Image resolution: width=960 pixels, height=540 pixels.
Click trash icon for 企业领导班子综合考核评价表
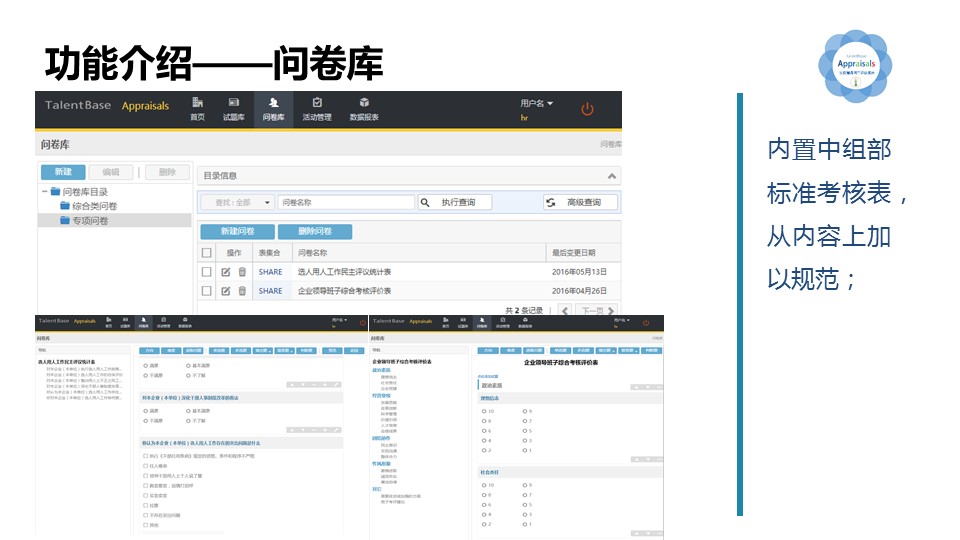click(242, 291)
